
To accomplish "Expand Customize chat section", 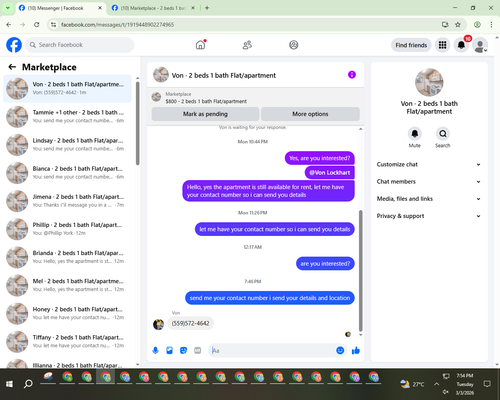I will point(429,164).
